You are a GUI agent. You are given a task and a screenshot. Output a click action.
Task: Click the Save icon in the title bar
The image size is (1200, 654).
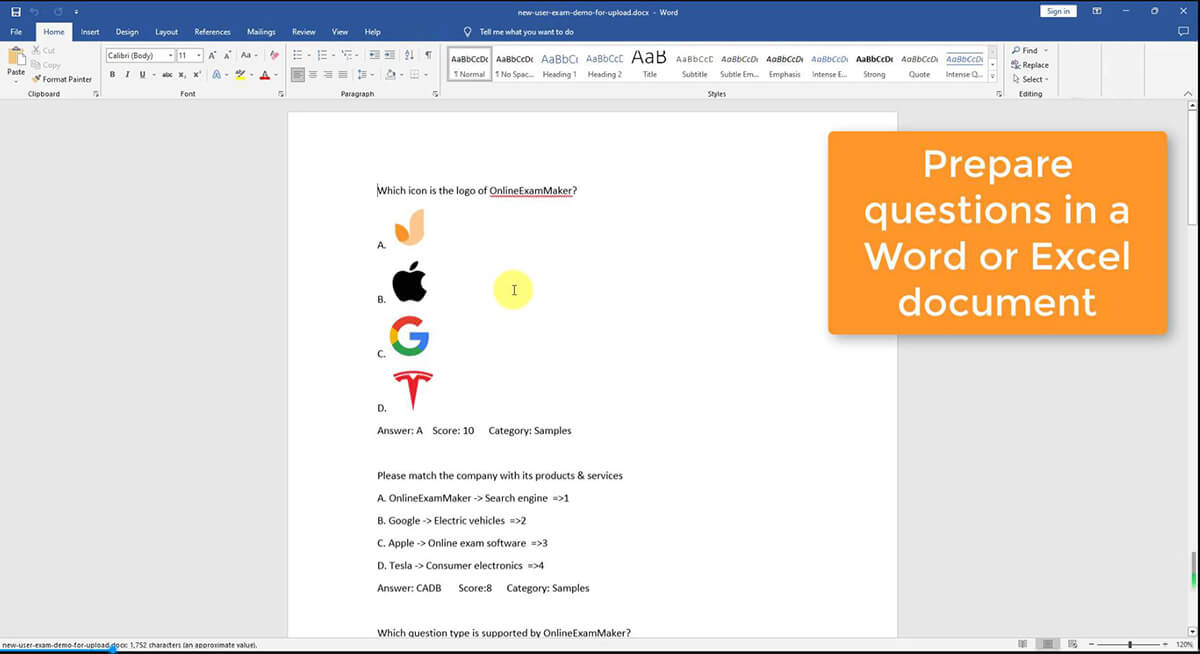coord(16,11)
